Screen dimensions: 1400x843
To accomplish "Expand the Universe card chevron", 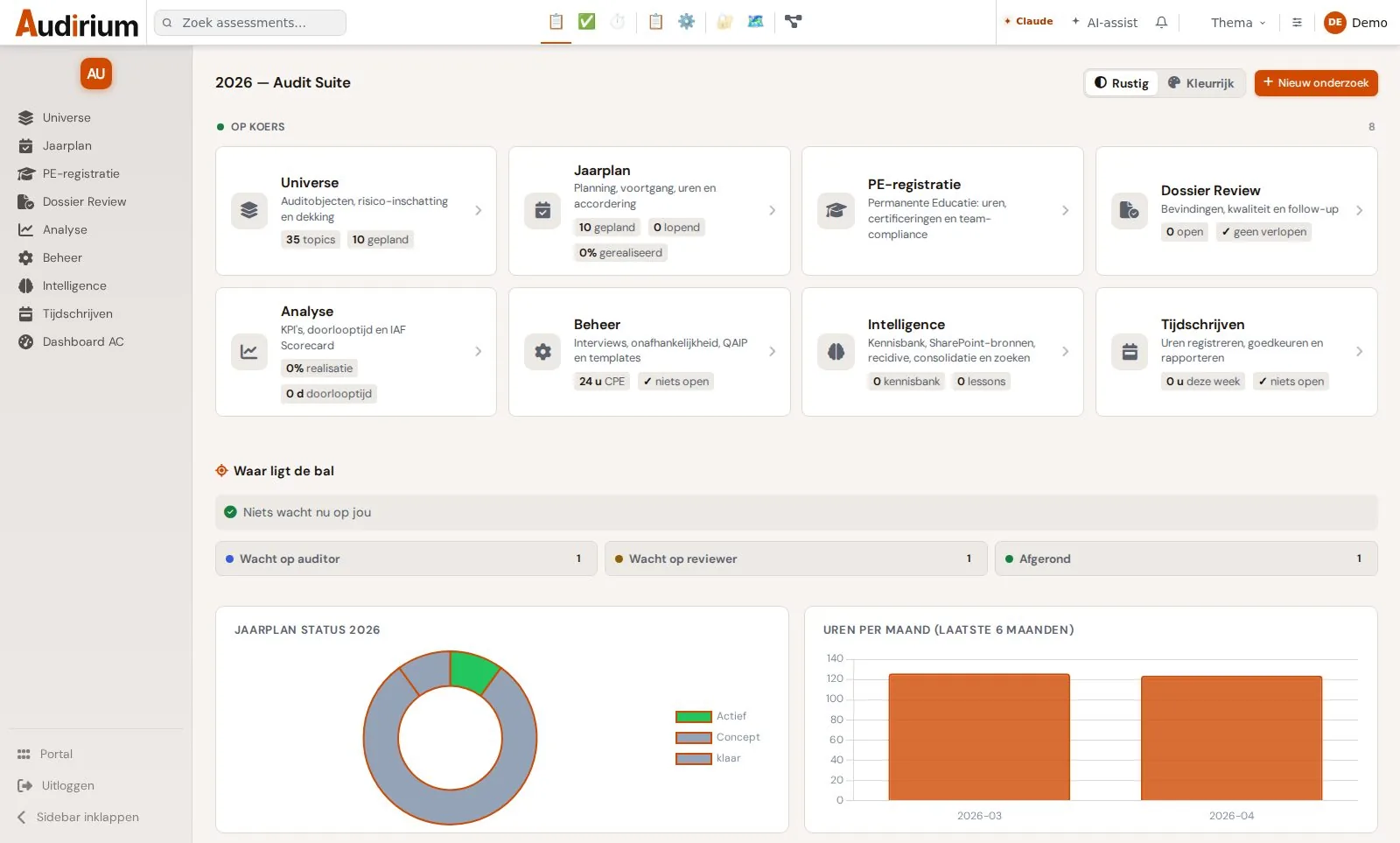I will (479, 210).
